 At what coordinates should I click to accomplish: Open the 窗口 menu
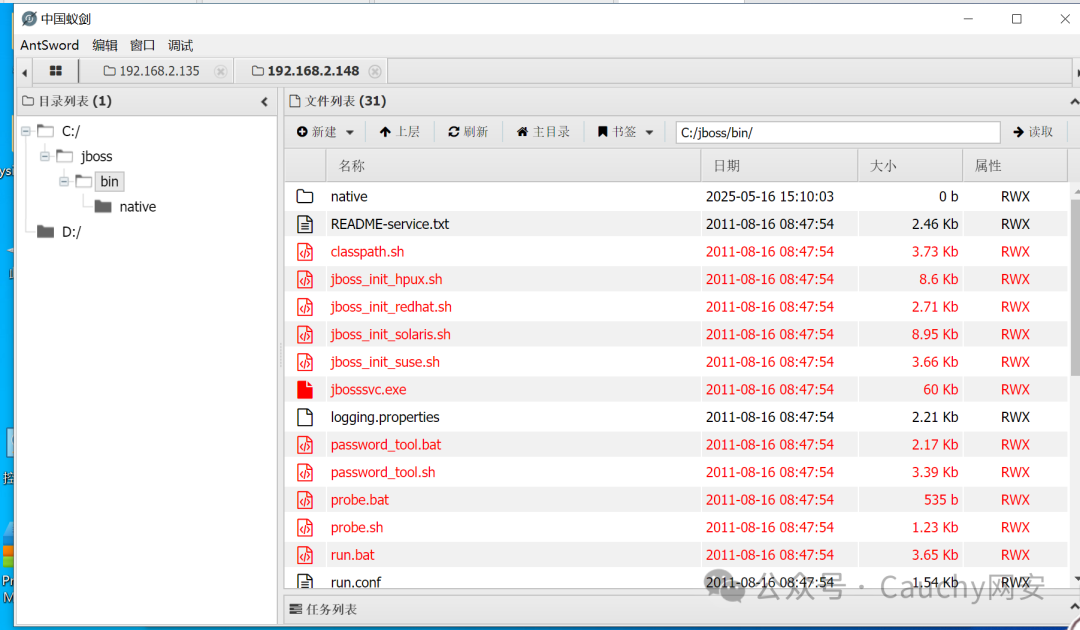143,45
